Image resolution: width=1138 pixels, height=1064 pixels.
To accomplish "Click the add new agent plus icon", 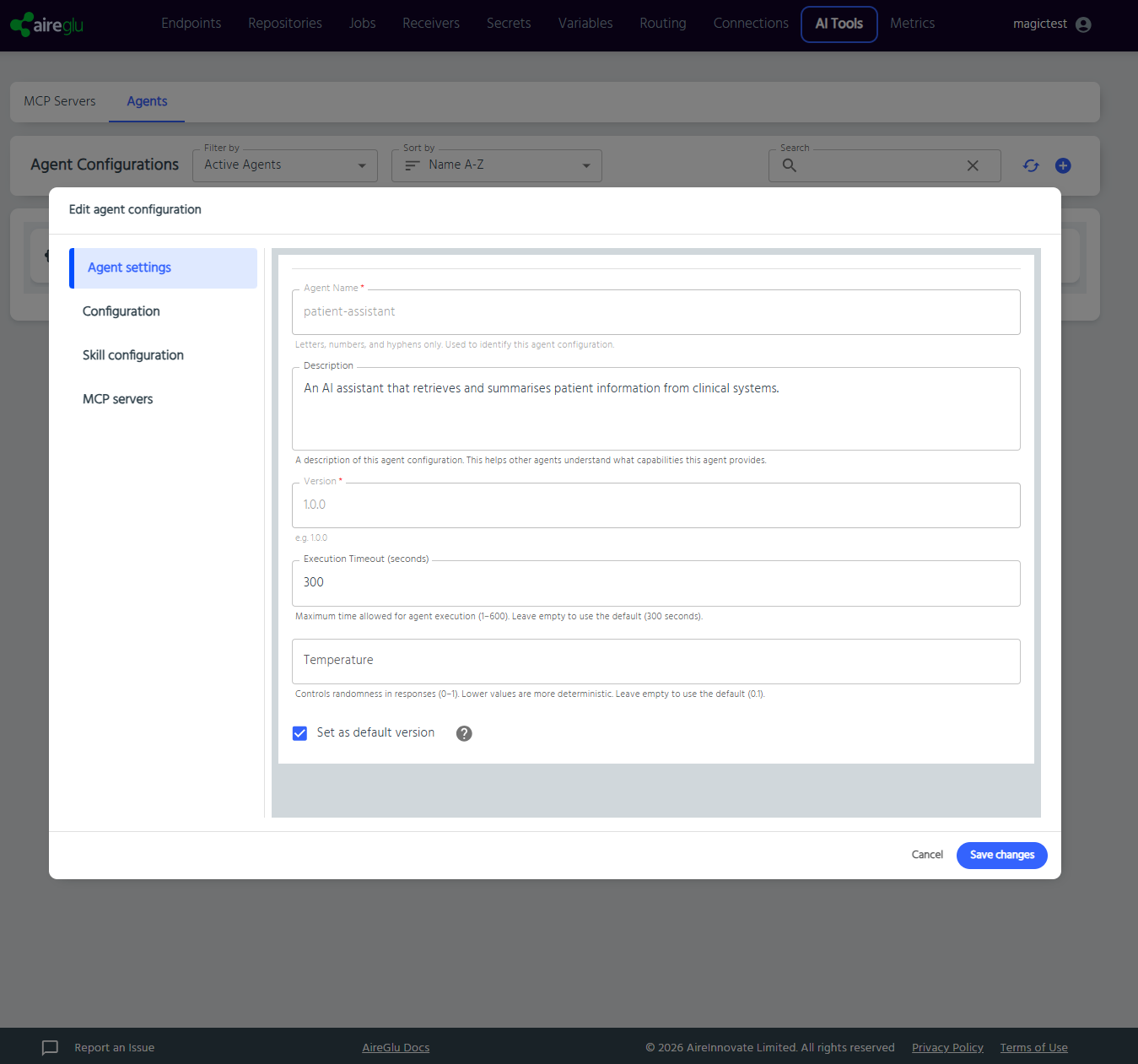I will coord(1063,165).
